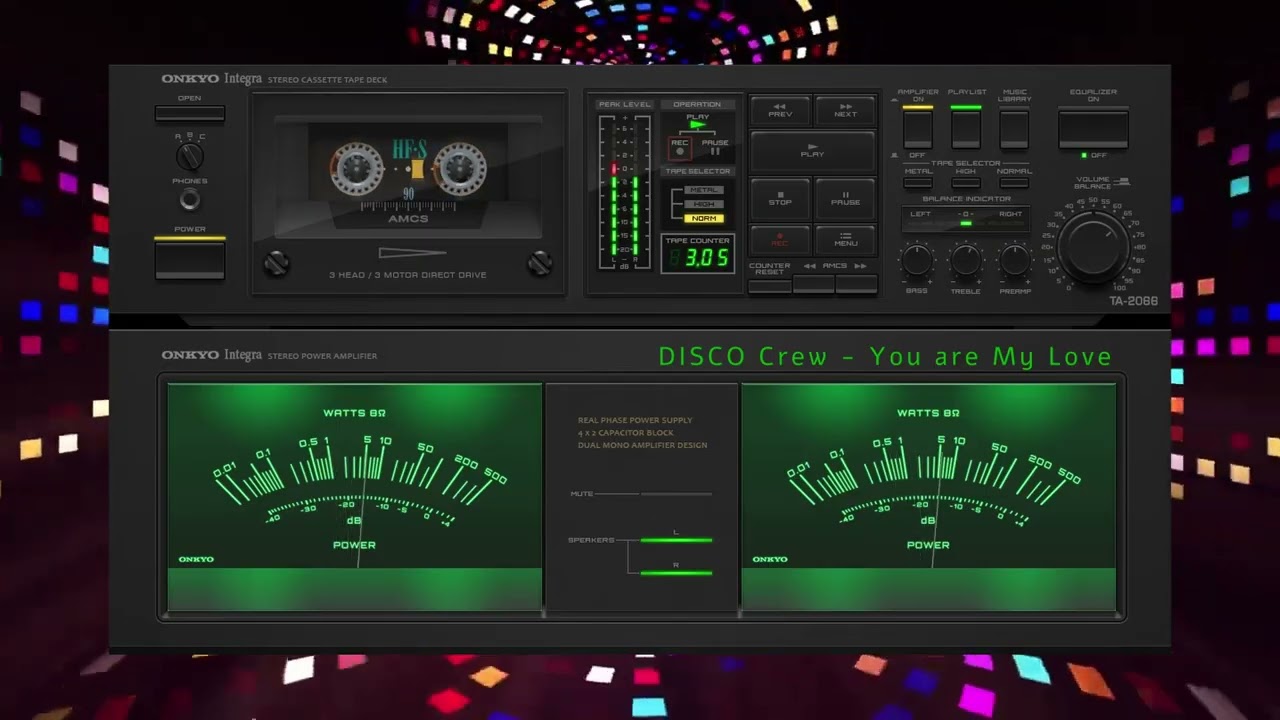1280x720 pixels.
Task: Click the REAL PHASE POWER SUPPLY text
Action: 635,420
